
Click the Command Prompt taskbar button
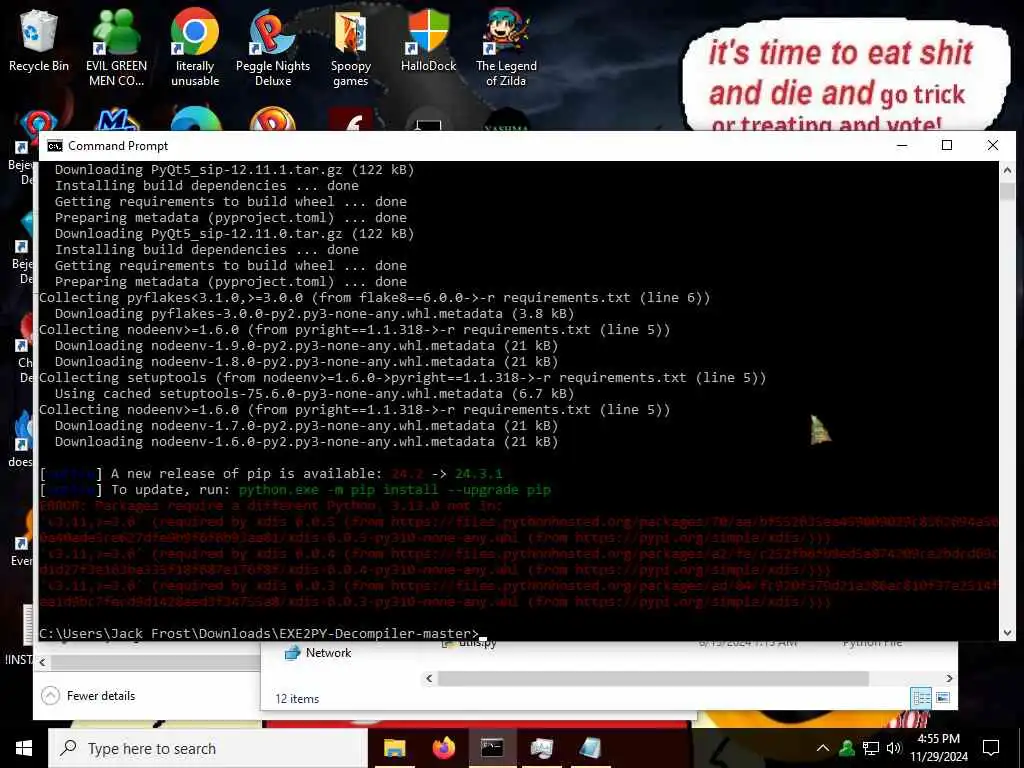[x=492, y=748]
